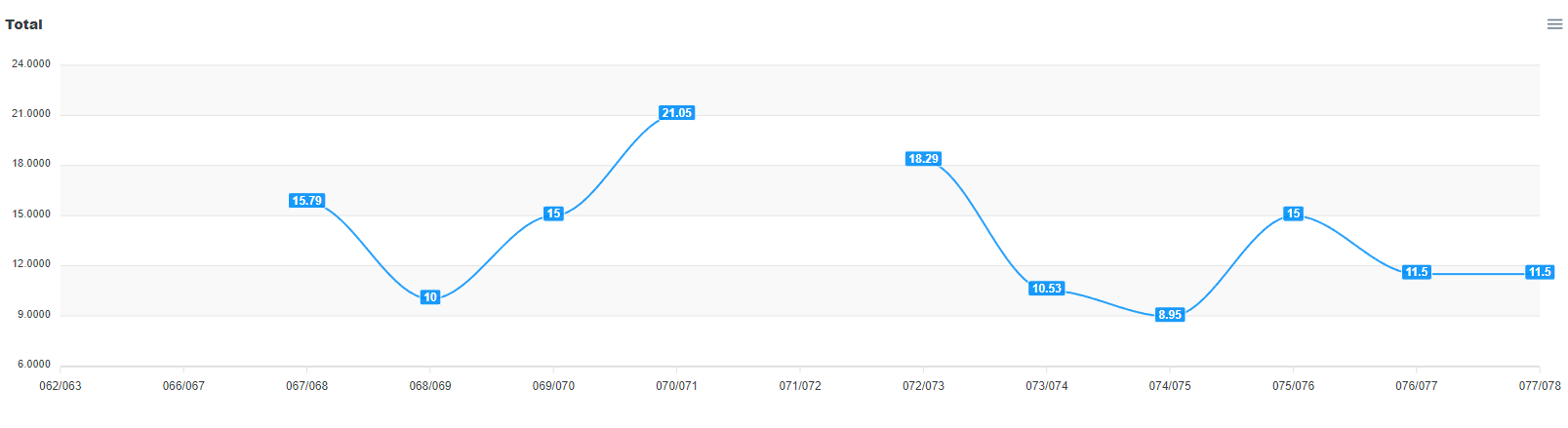Click the 24.0000 y-axis label
Viewport: 1568px width, 428px height.
coord(31,64)
